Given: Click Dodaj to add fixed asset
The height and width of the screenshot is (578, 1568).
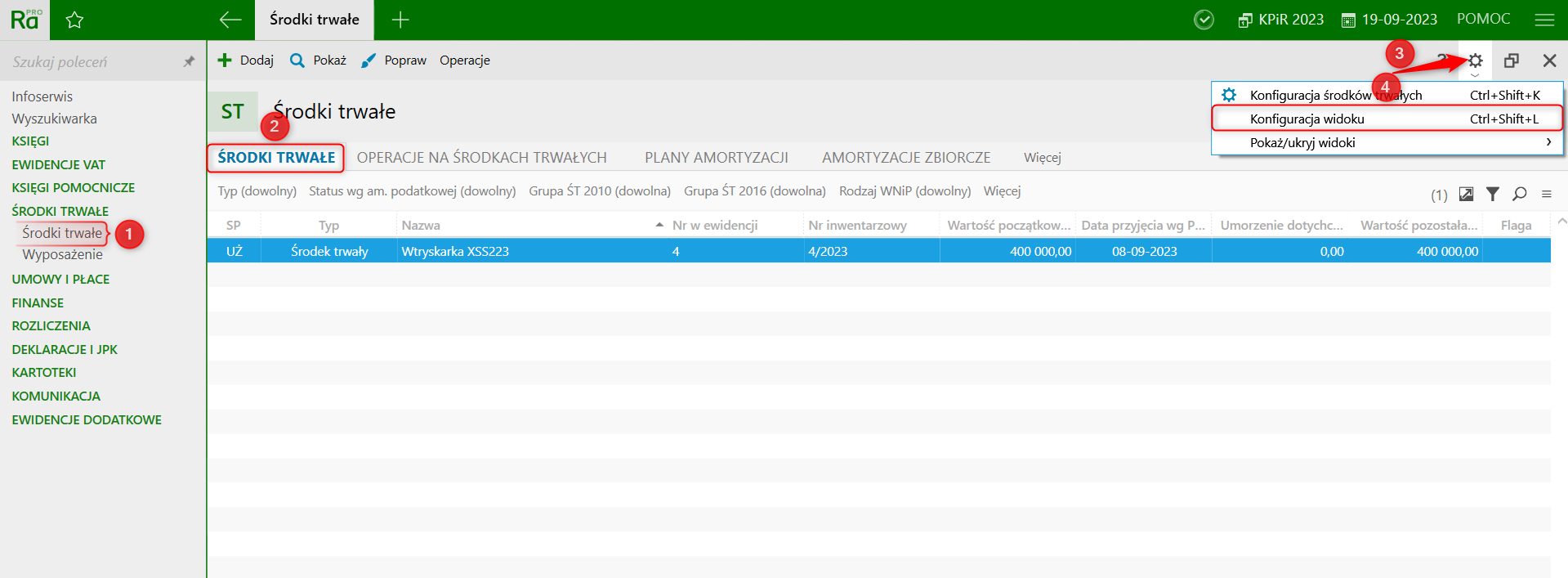Looking at the screenshot, I should (246, 60).
